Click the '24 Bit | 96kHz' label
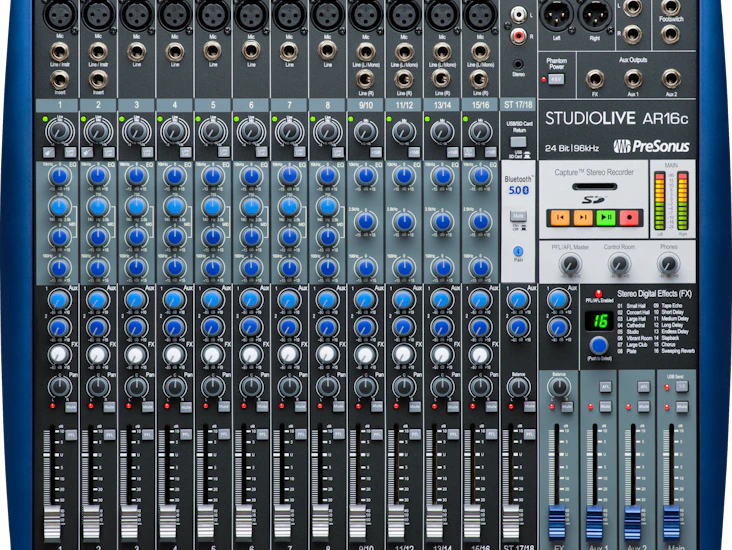732x550 pixels. click(x=572, y=148)
